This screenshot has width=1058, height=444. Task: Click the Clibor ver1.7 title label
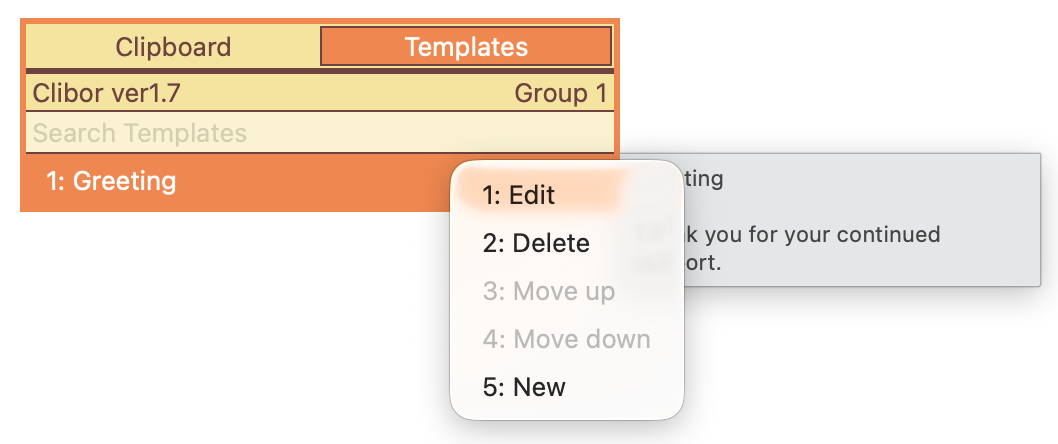[107, 93]
